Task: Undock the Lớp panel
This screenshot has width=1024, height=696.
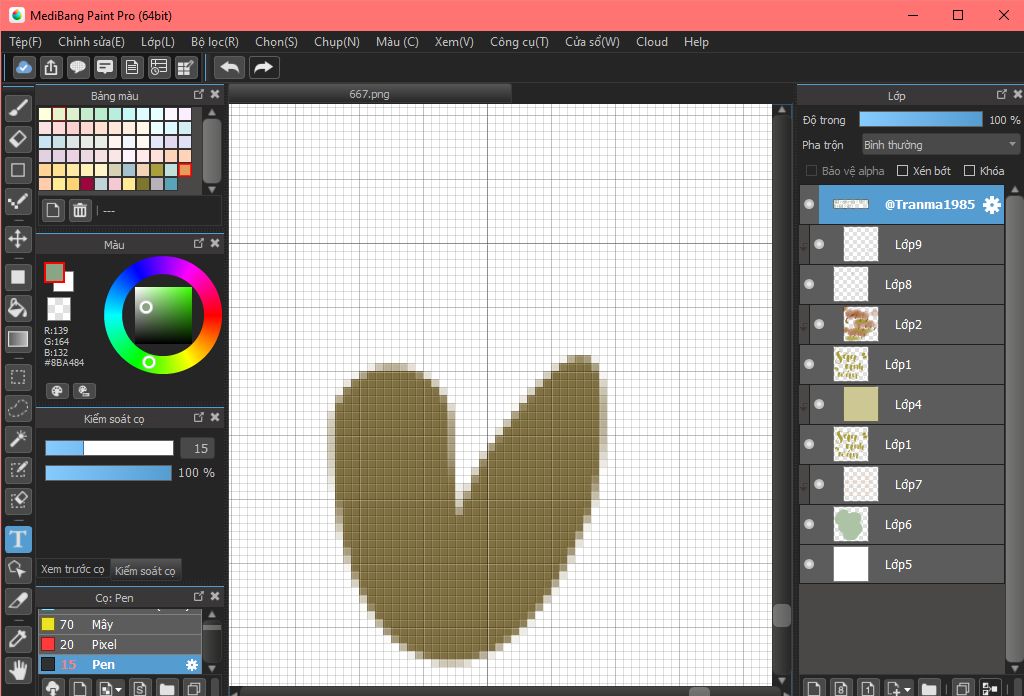Action: tap(1002, 95)
